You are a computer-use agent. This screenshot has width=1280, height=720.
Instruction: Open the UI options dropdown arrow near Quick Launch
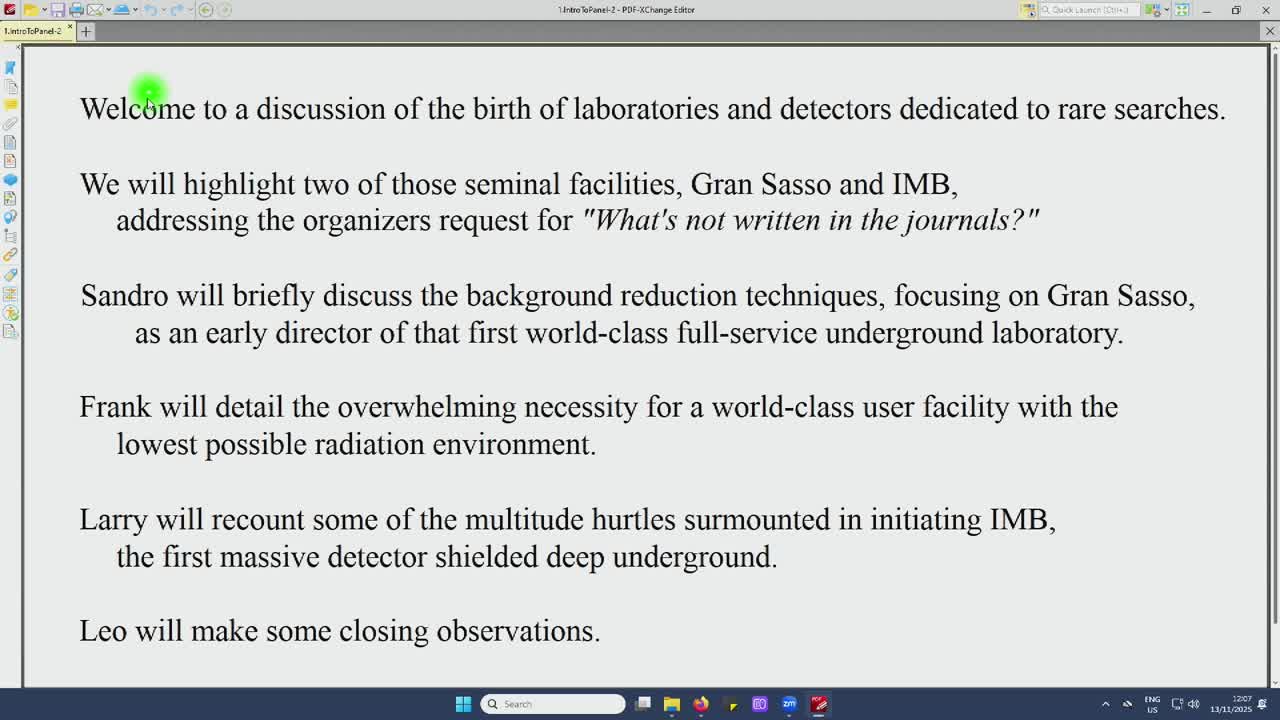coord(1167,10)
